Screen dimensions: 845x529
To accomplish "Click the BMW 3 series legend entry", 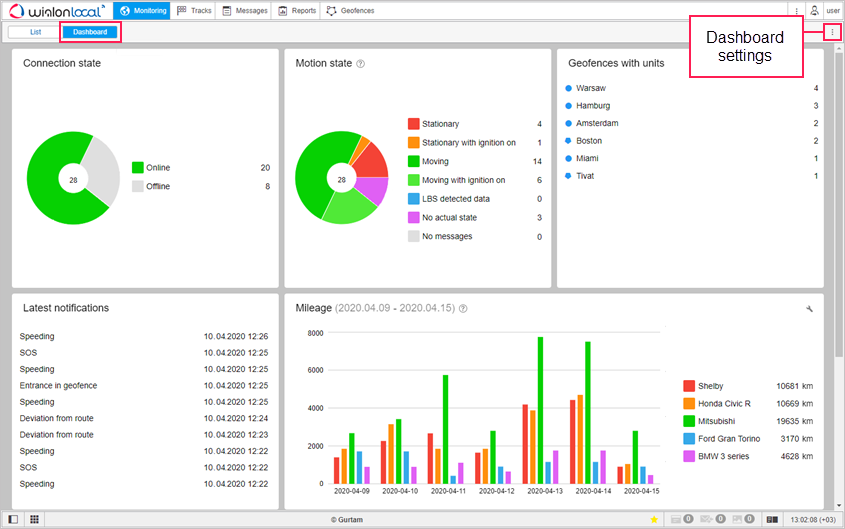I will pyautogui.click(x=748, y=456).
